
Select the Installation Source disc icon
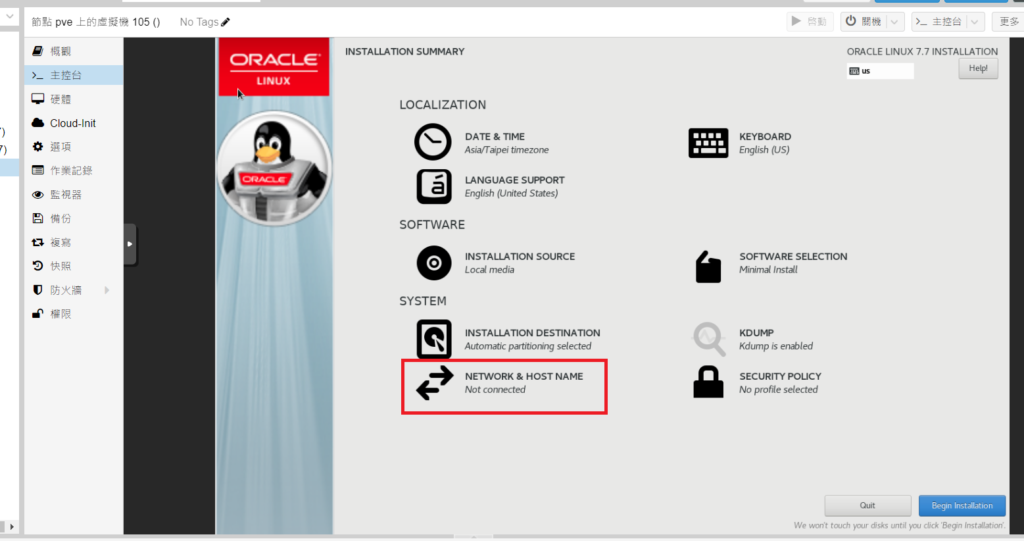click(433, 263)
